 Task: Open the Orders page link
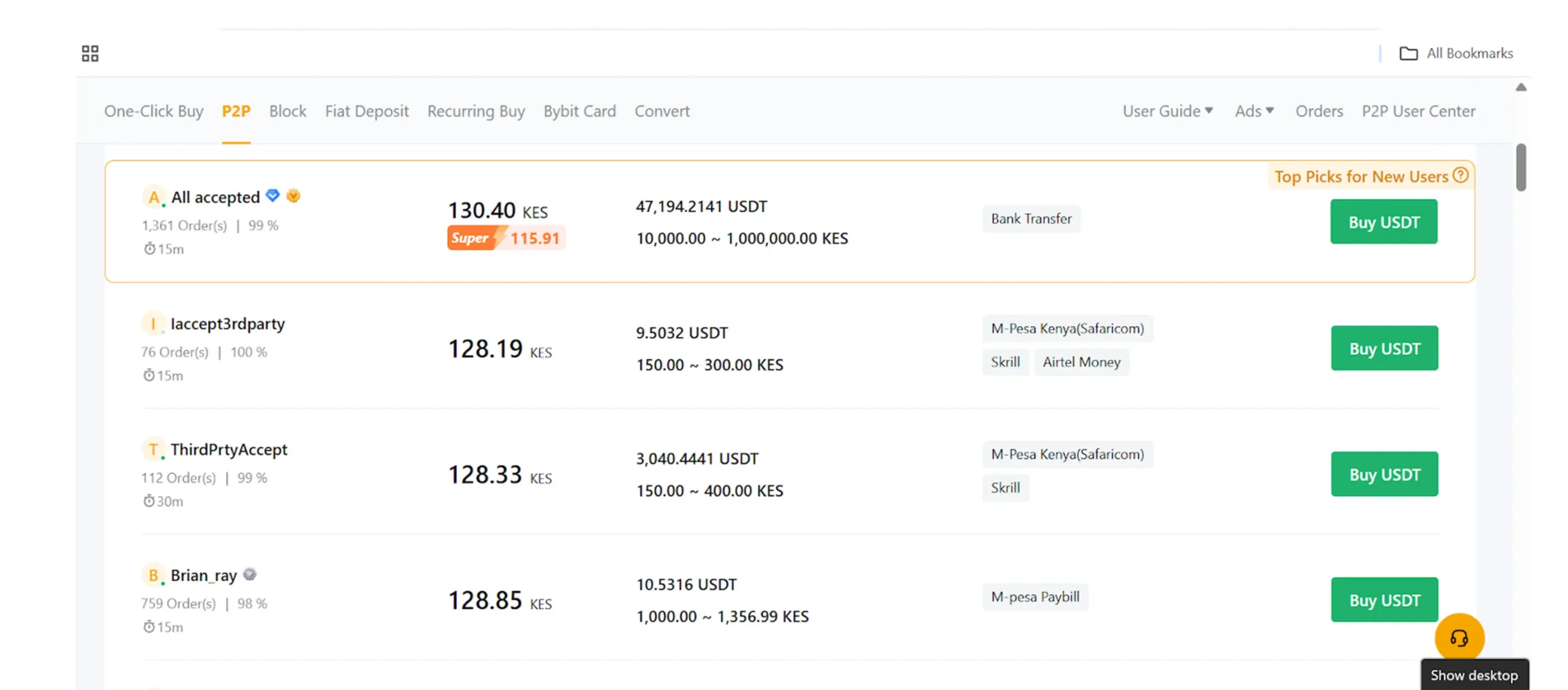coord(1319,111)
